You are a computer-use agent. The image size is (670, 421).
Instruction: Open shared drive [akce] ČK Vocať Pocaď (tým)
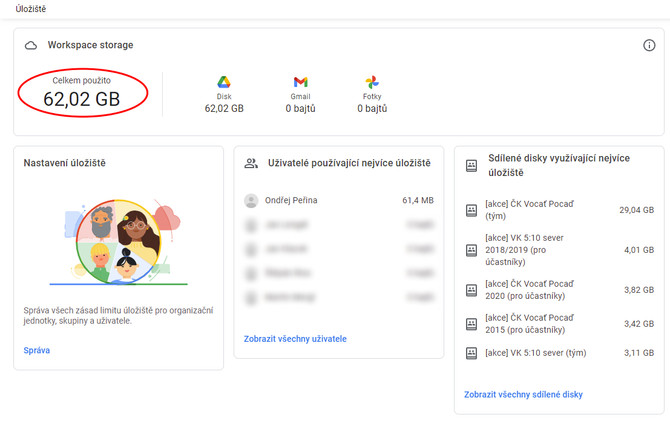[529, 210]
